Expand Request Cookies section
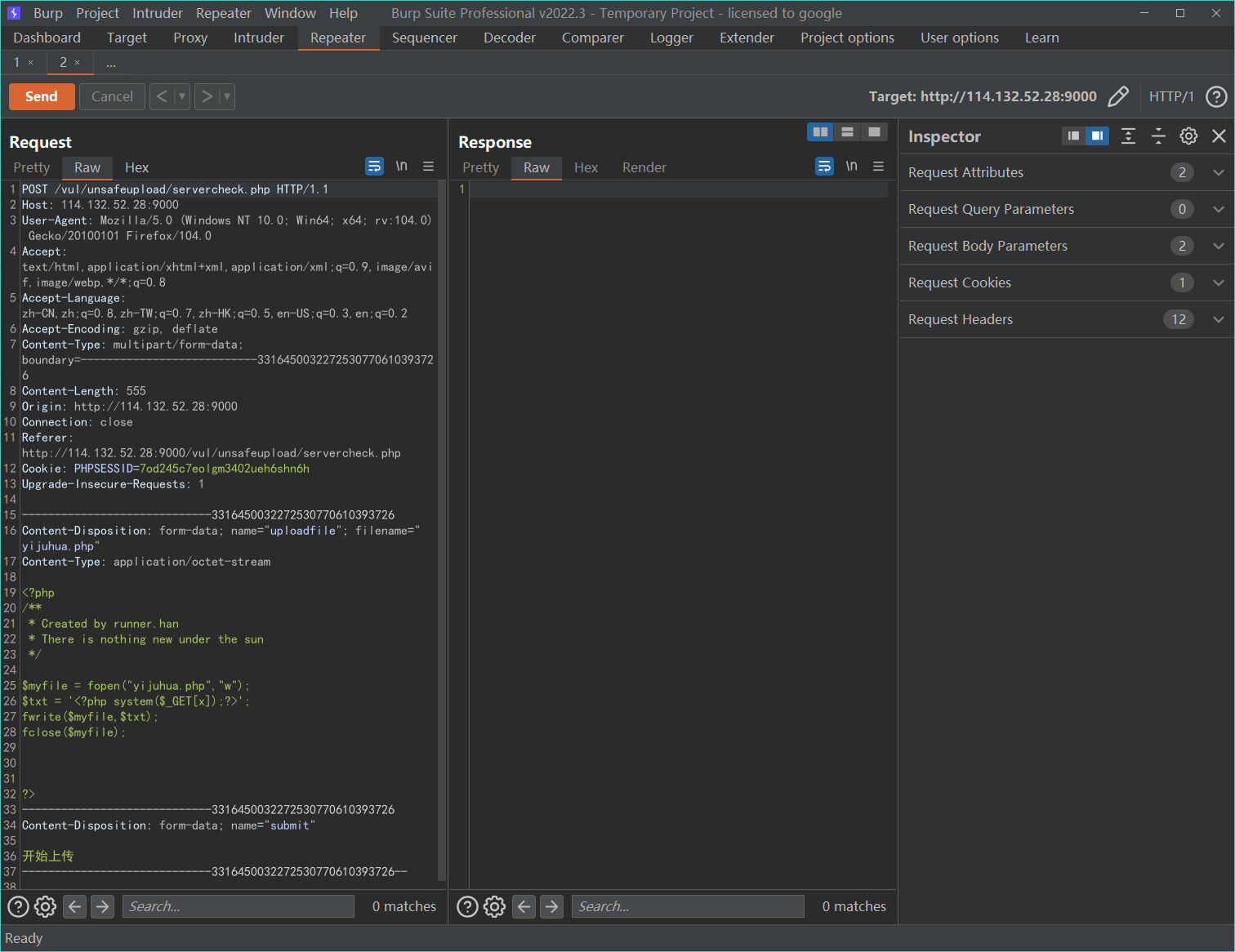 [1067, 282]
